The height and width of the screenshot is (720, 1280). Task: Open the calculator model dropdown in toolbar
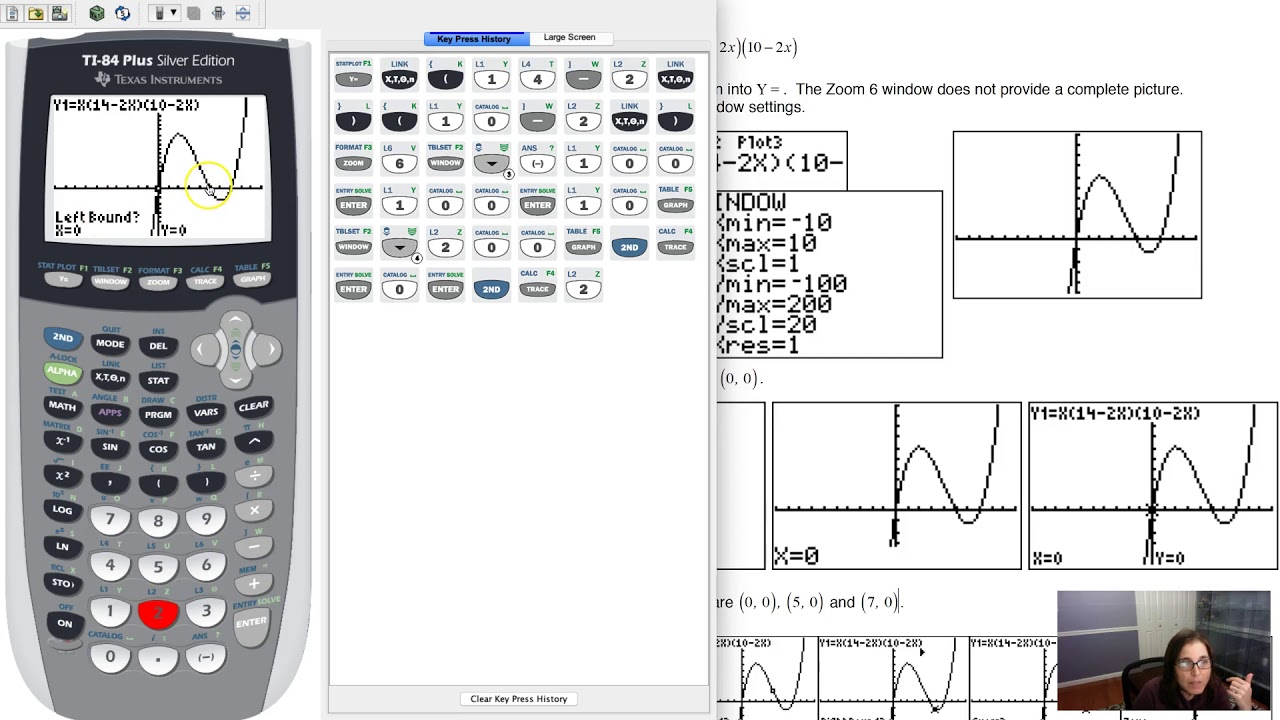165,13
